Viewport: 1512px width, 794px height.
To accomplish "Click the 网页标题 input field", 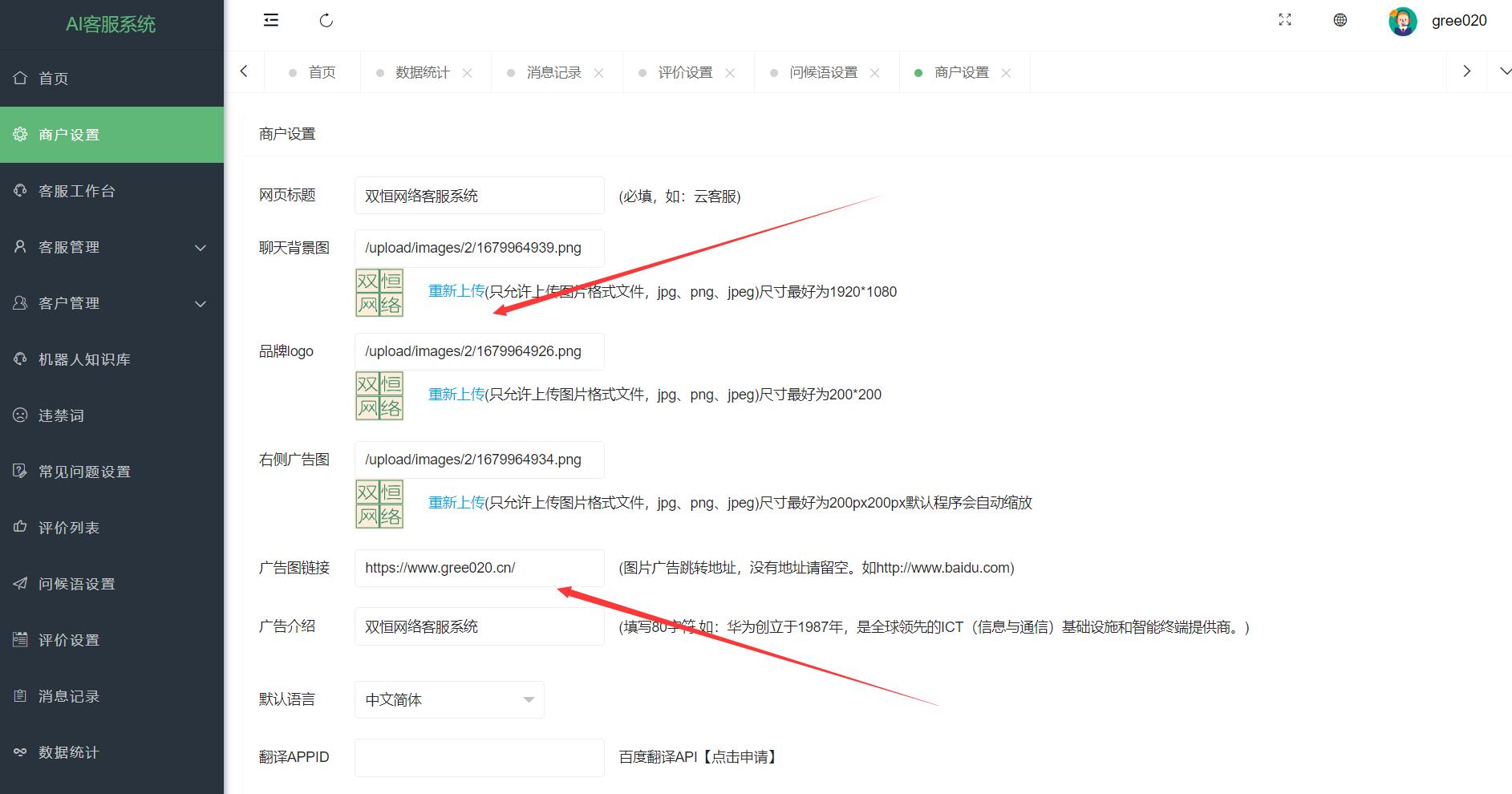I will tap(480, 196).
